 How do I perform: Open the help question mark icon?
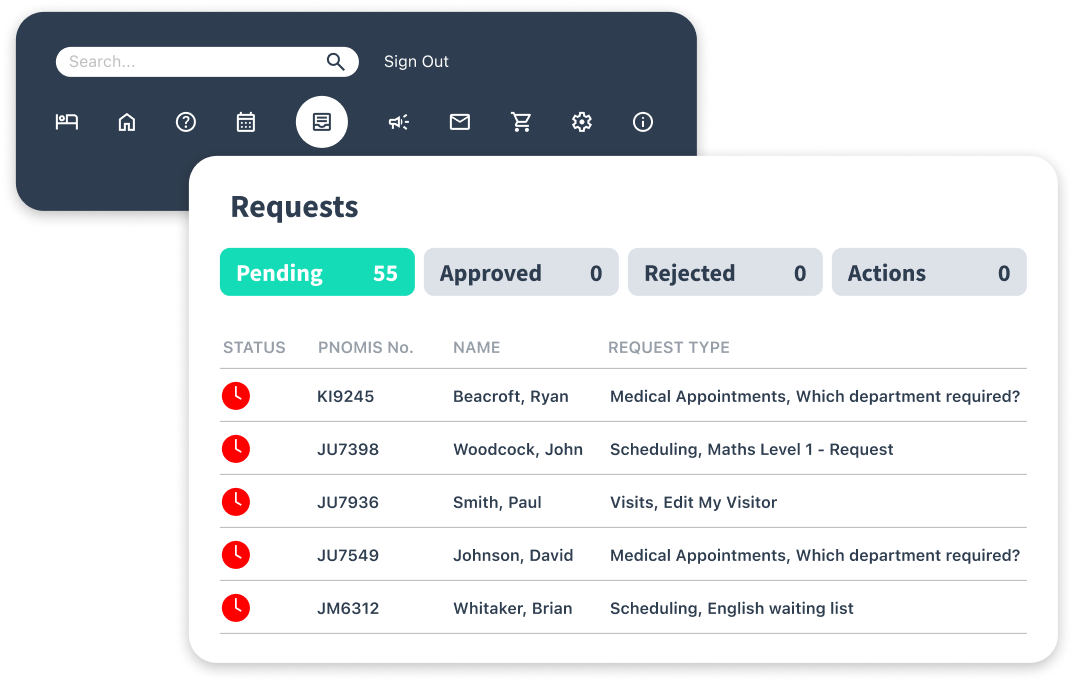tap(186, 122)
